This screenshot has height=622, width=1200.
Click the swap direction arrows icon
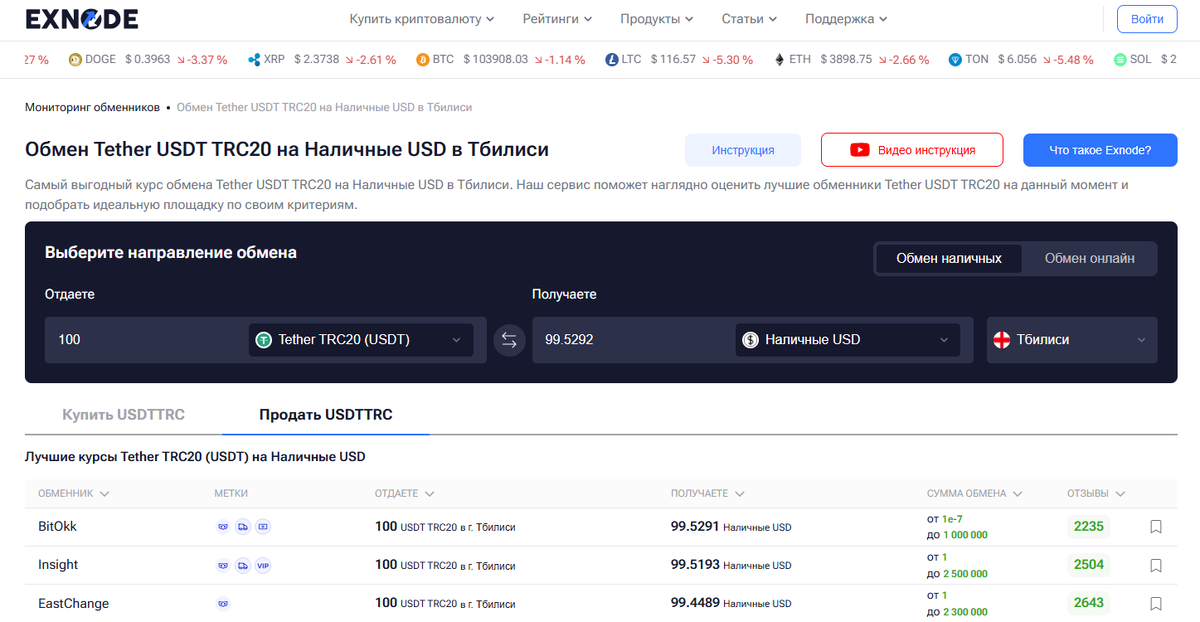tap(509, 339)
